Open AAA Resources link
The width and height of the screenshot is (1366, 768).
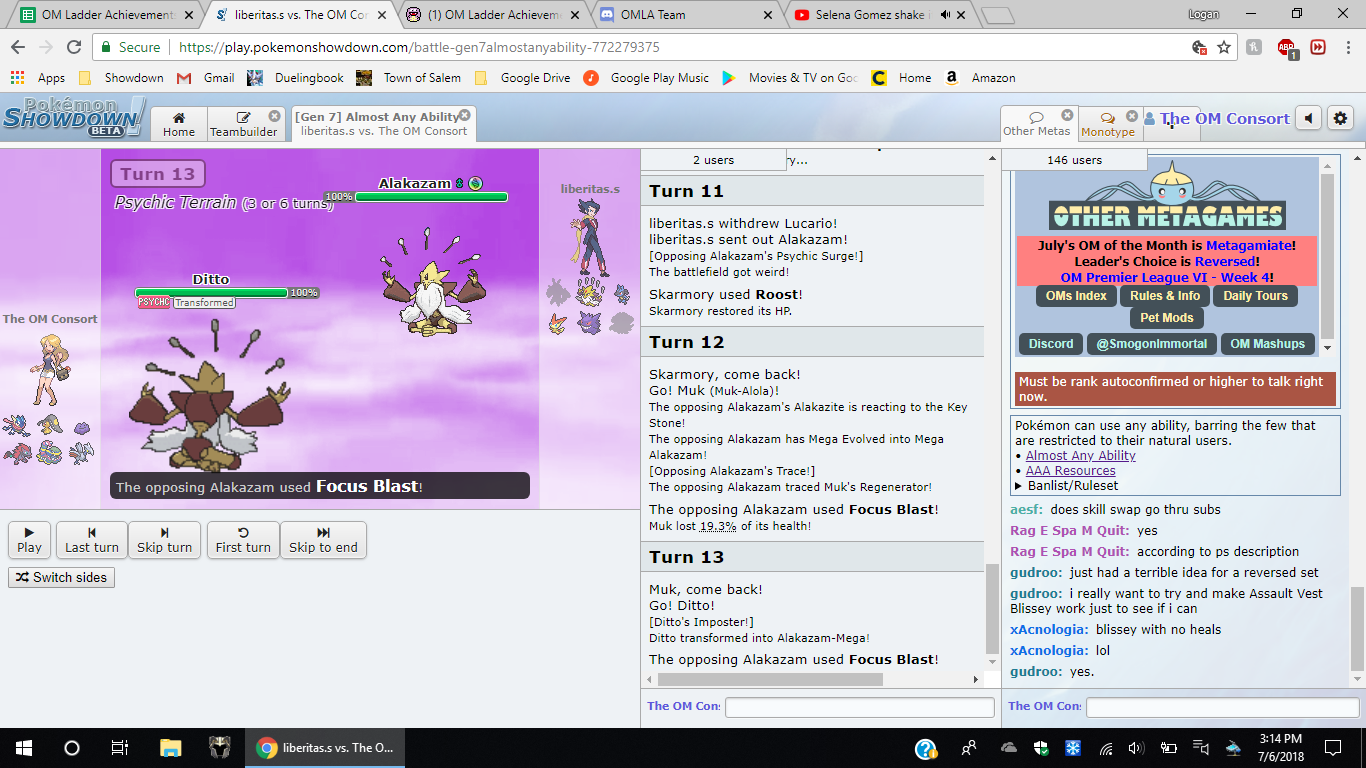pyautogui.click(x=1070, y=471)
